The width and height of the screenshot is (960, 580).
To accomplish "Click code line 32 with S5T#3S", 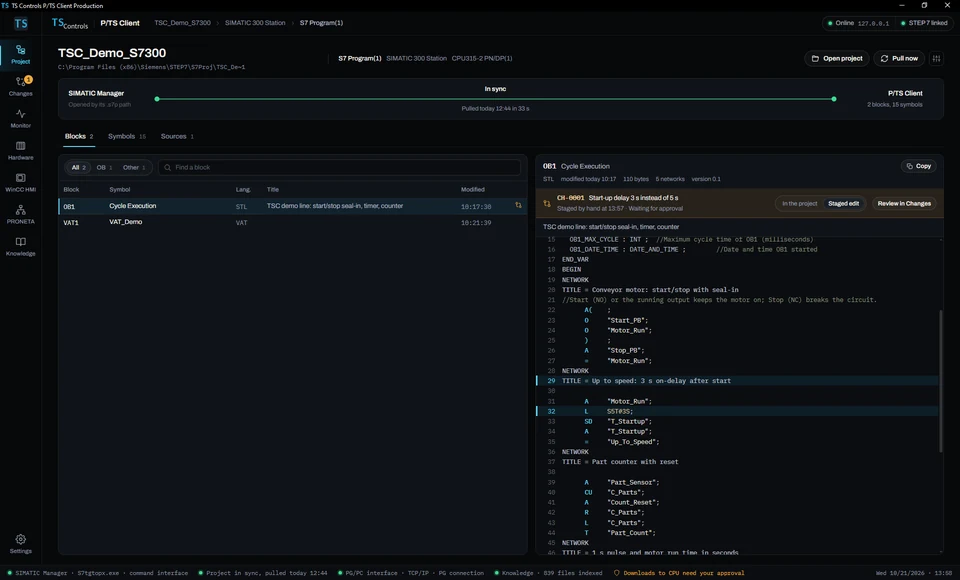I will point(737,412).
